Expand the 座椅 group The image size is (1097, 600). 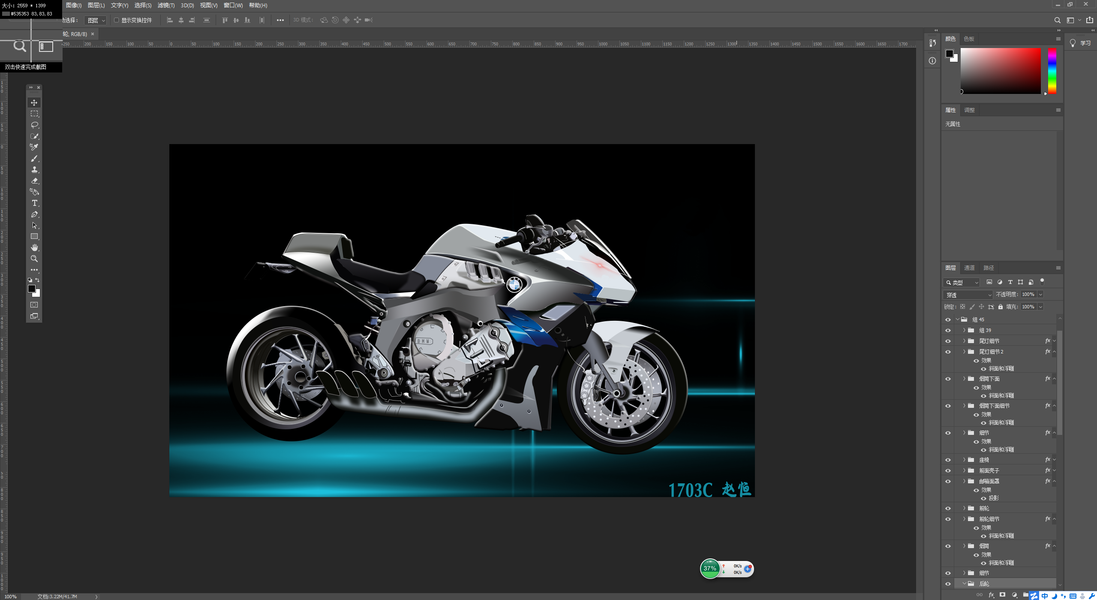pos(964,460)
